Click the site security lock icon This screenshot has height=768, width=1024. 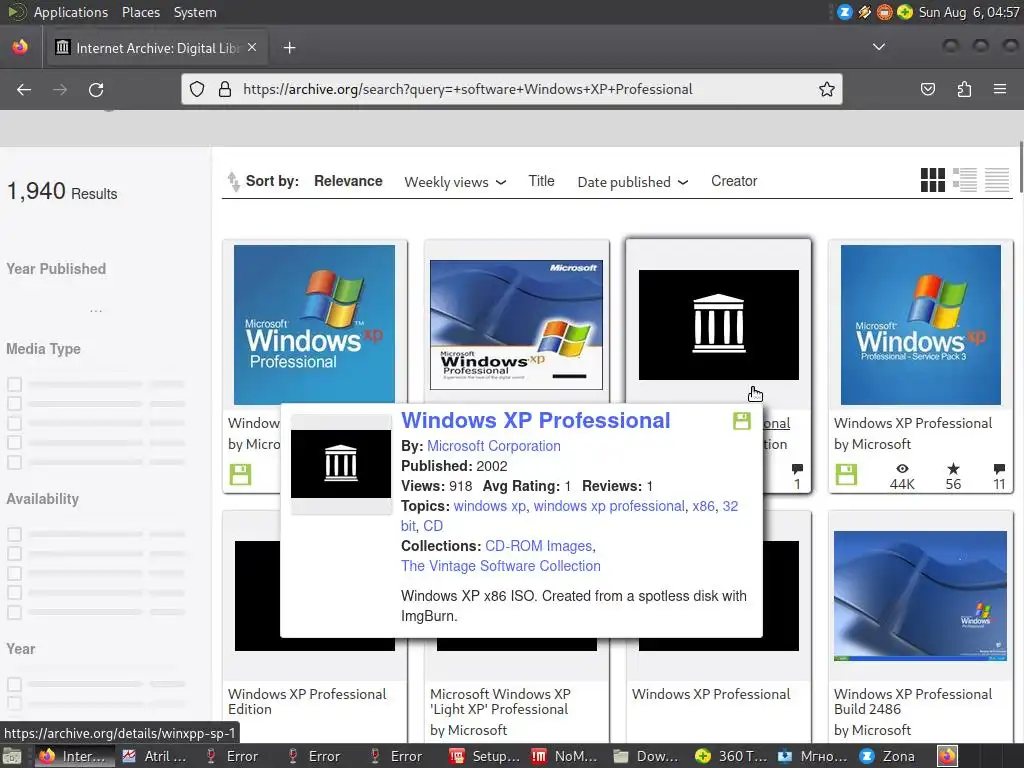click(225, 89)
